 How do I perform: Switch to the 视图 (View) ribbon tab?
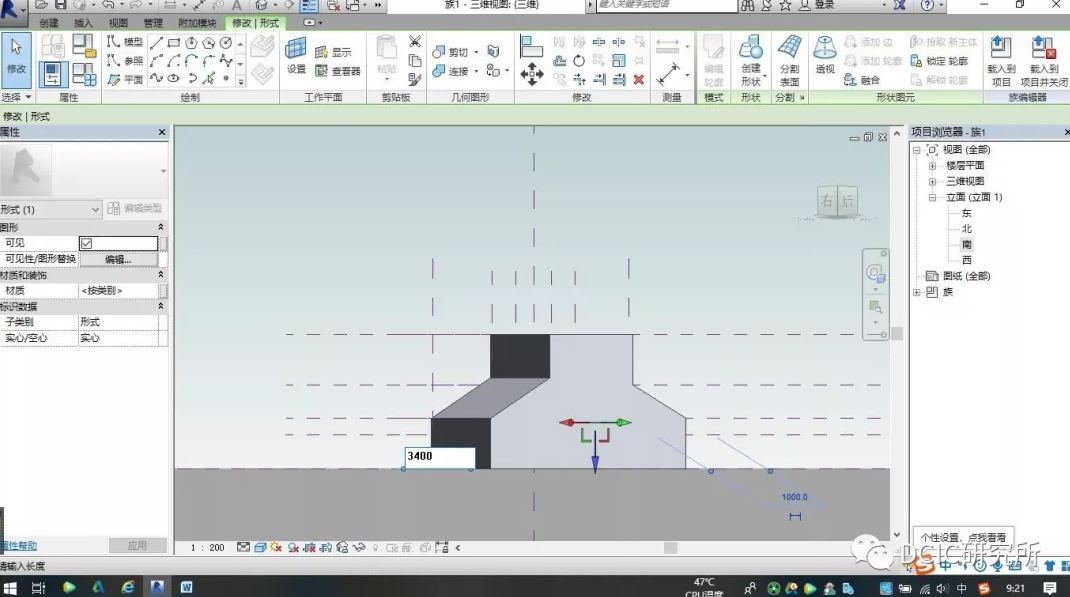tap(118, 23)
